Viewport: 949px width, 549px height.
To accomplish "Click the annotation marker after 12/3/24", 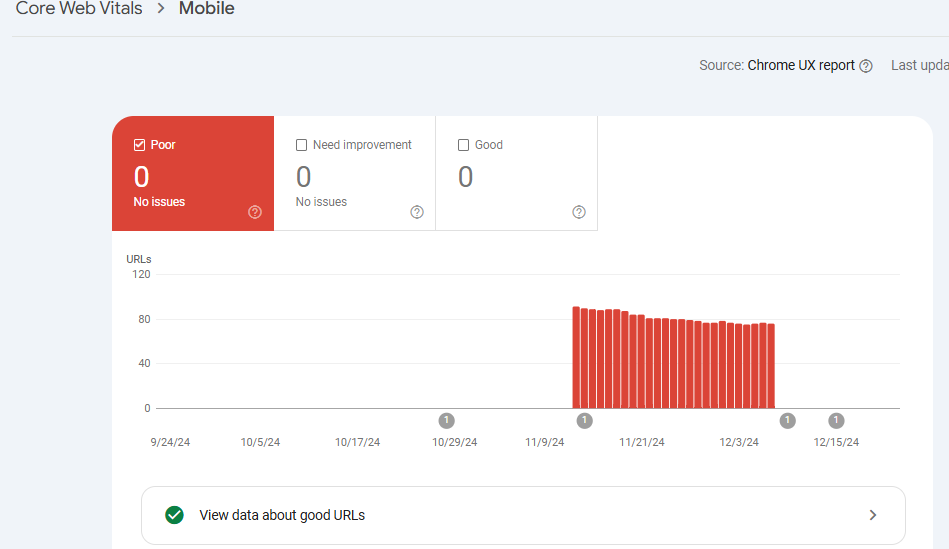I will pyautogui.click(x=787, y=420).
